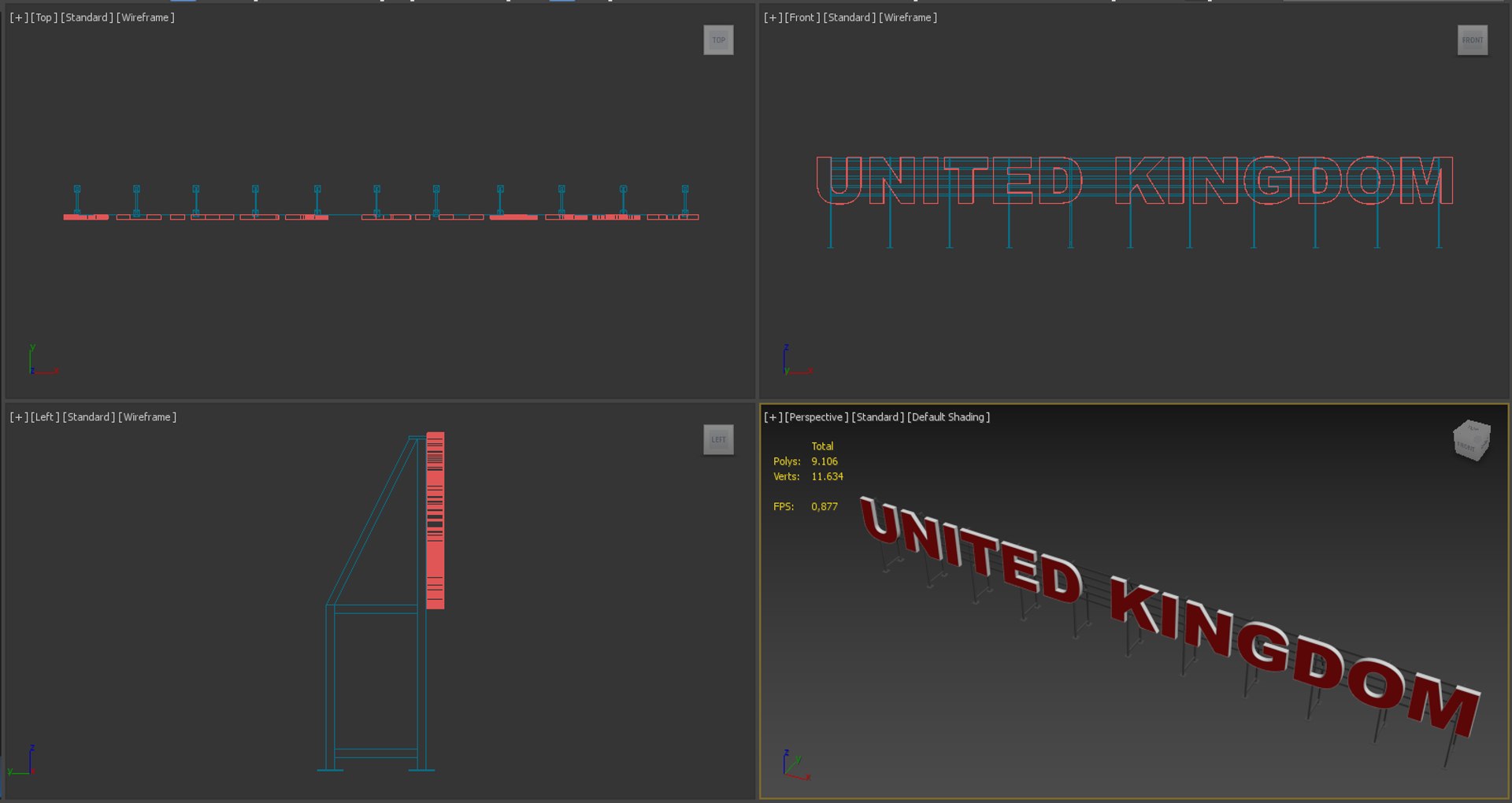Click the Top viewport ViewCube
The image size is (1512, 803).
click(x=718, y=40)
